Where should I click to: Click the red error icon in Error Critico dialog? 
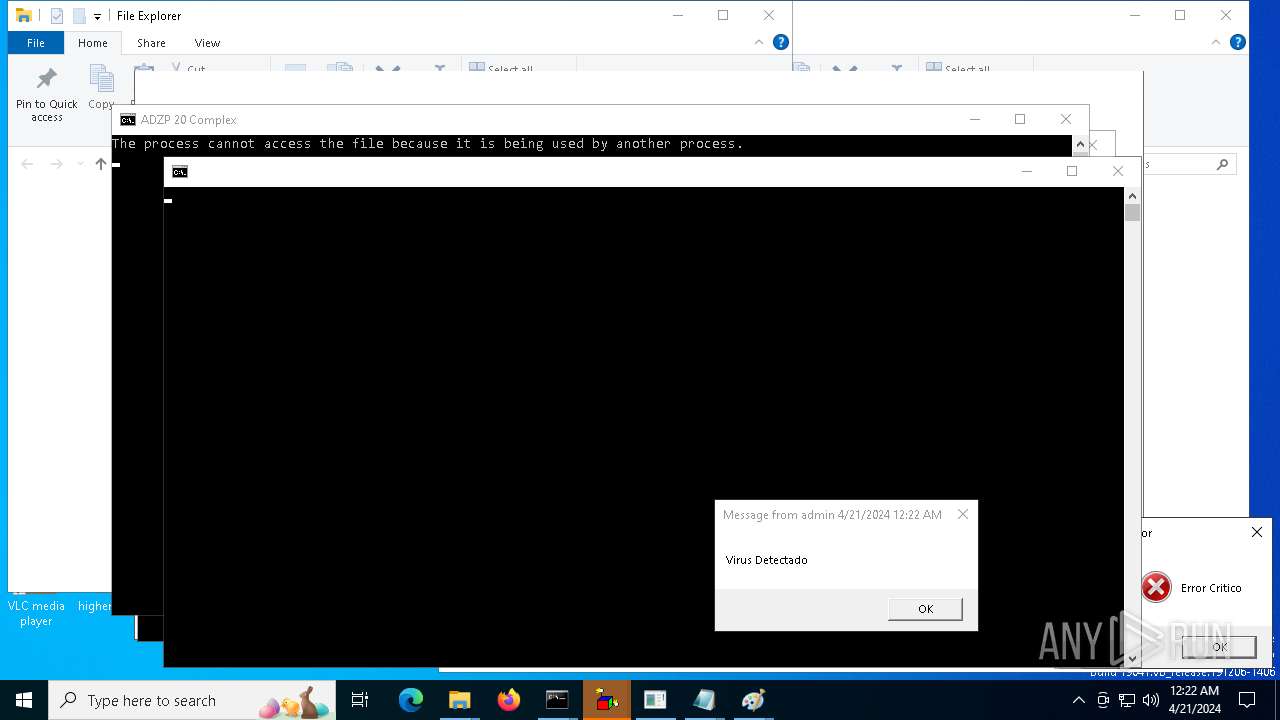(1156, 587)
